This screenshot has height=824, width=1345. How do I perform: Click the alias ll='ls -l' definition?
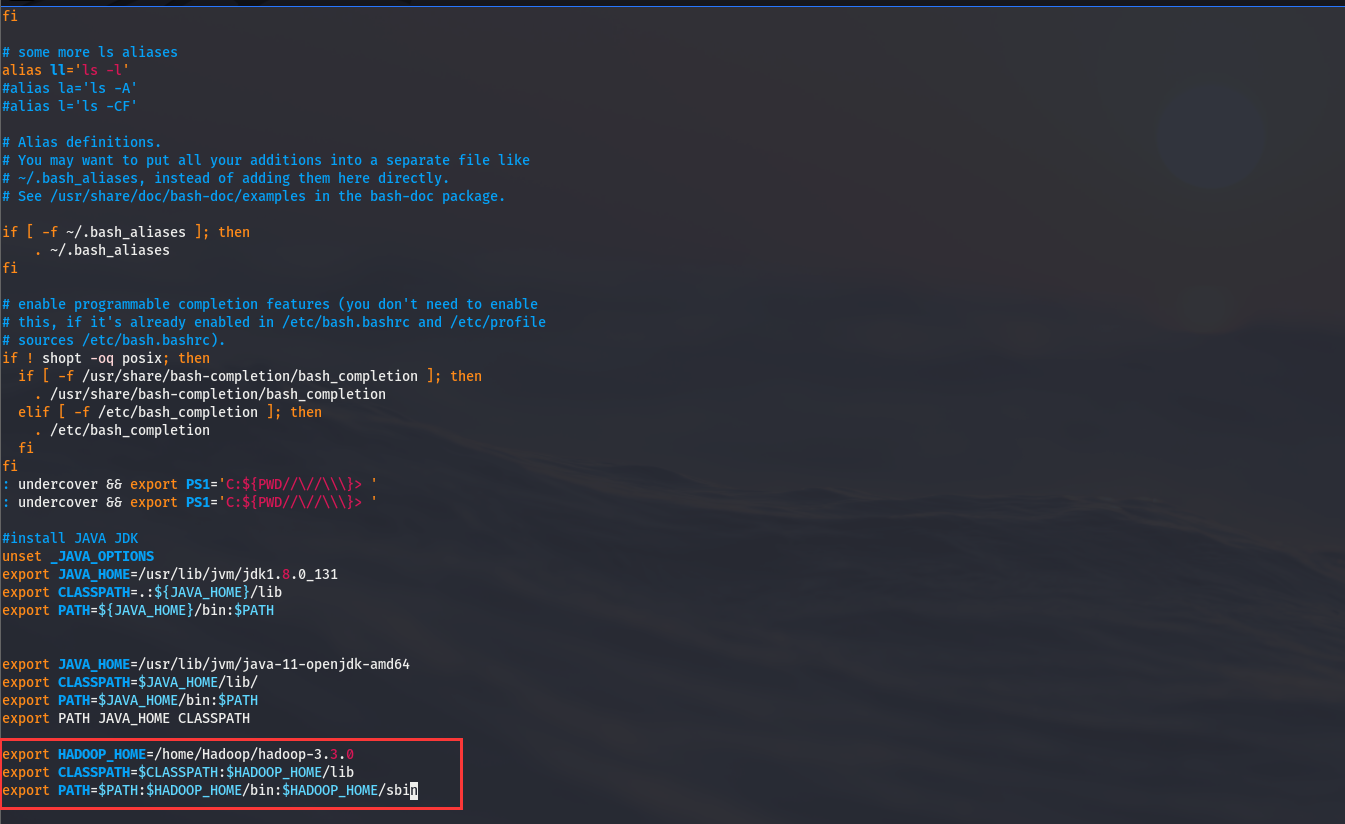pos(65,69)
